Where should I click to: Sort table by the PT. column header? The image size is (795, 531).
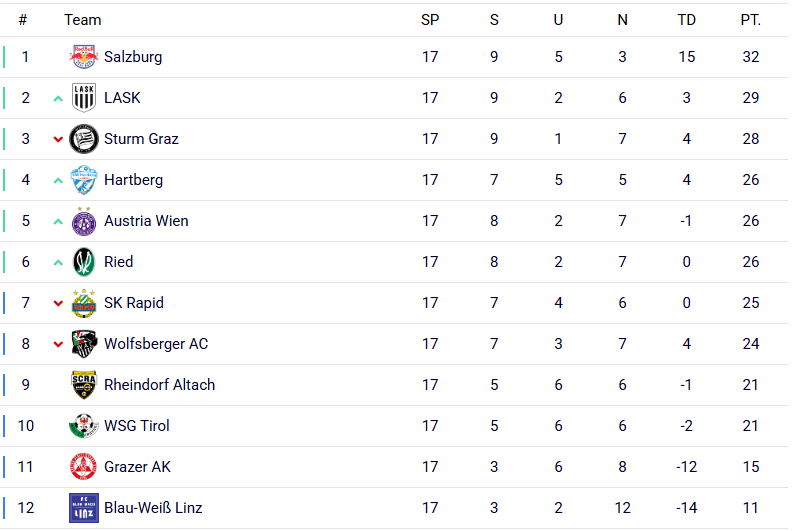click(750, 20)
